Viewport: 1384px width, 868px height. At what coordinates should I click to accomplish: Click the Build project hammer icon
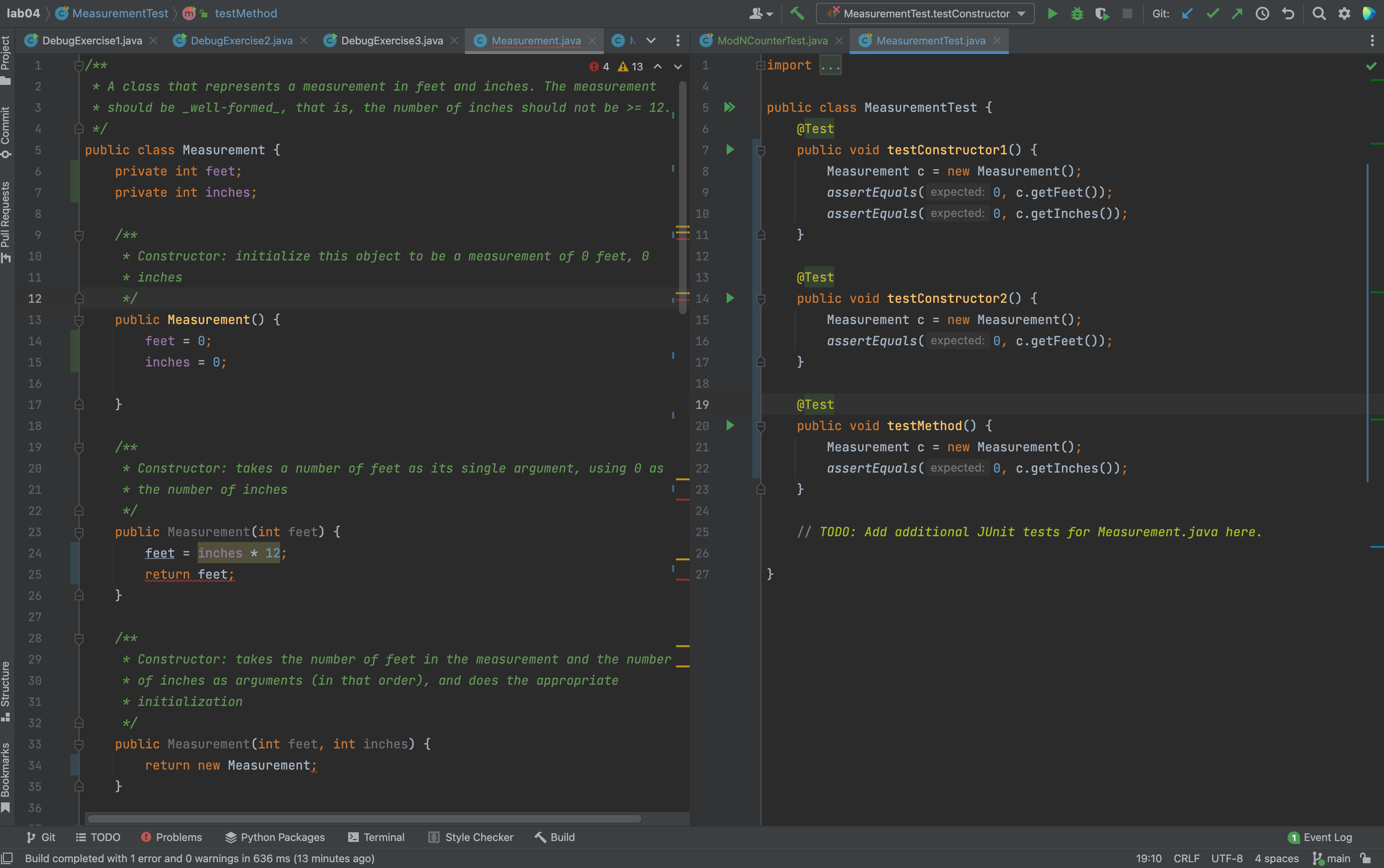797,14
